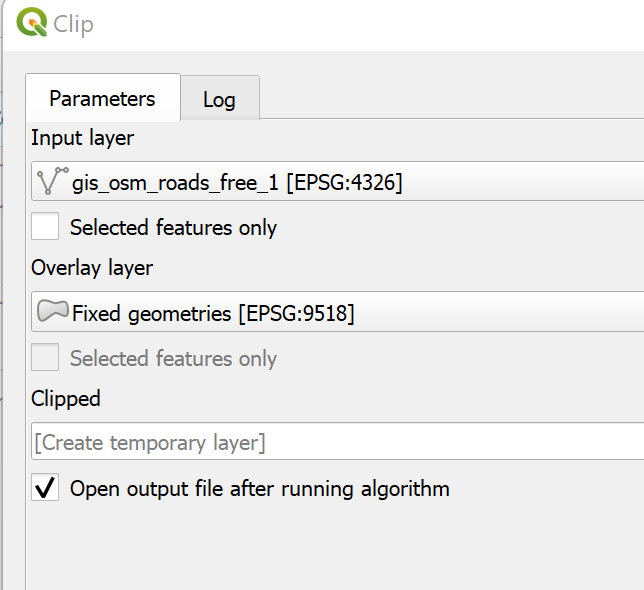Click the greyed Selected features only text below Overlay layer
The width and height of the screenshot is (644, 590).
point(173,359)
